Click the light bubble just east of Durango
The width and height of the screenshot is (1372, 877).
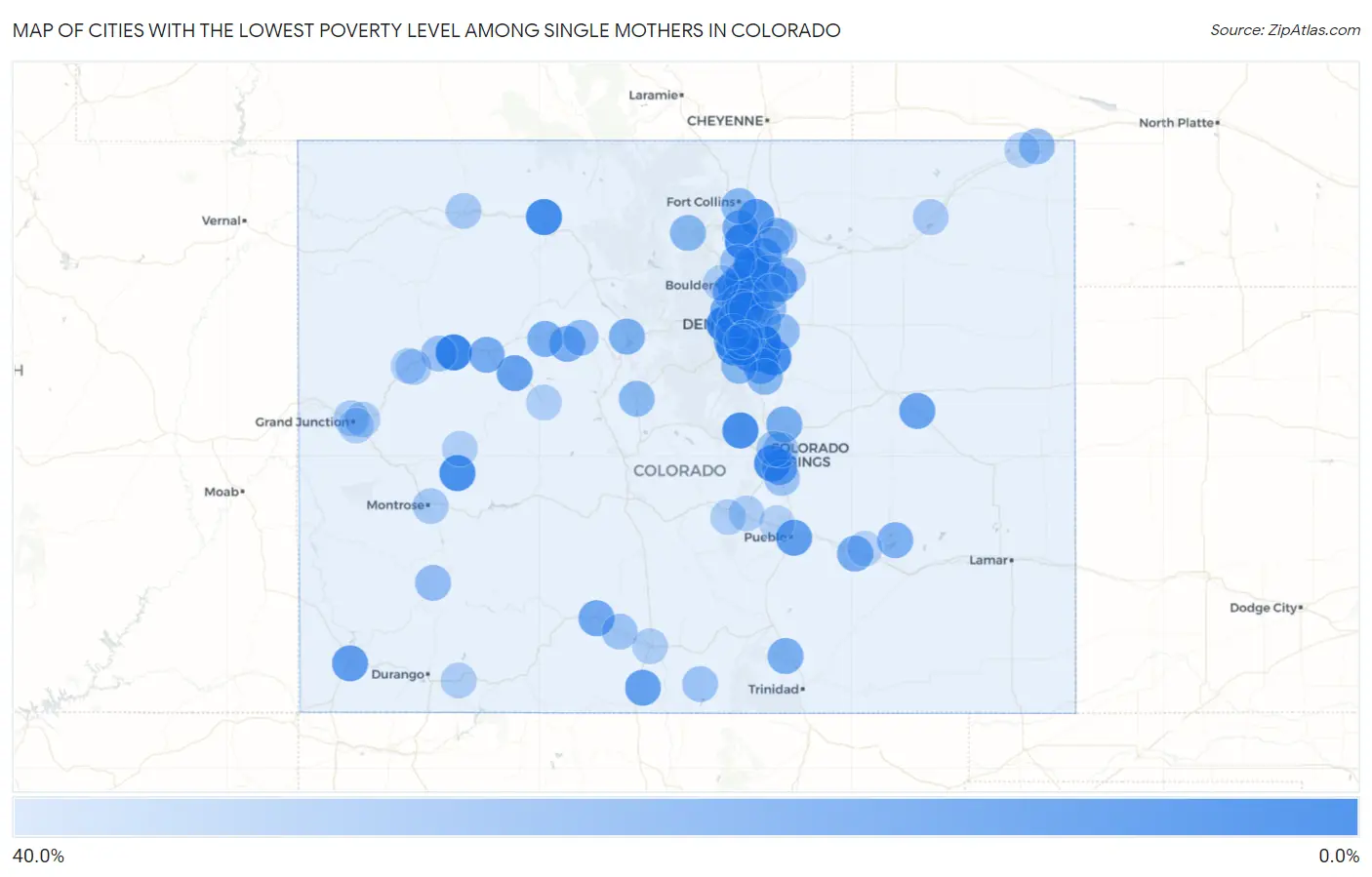click(x=459, y=680)
